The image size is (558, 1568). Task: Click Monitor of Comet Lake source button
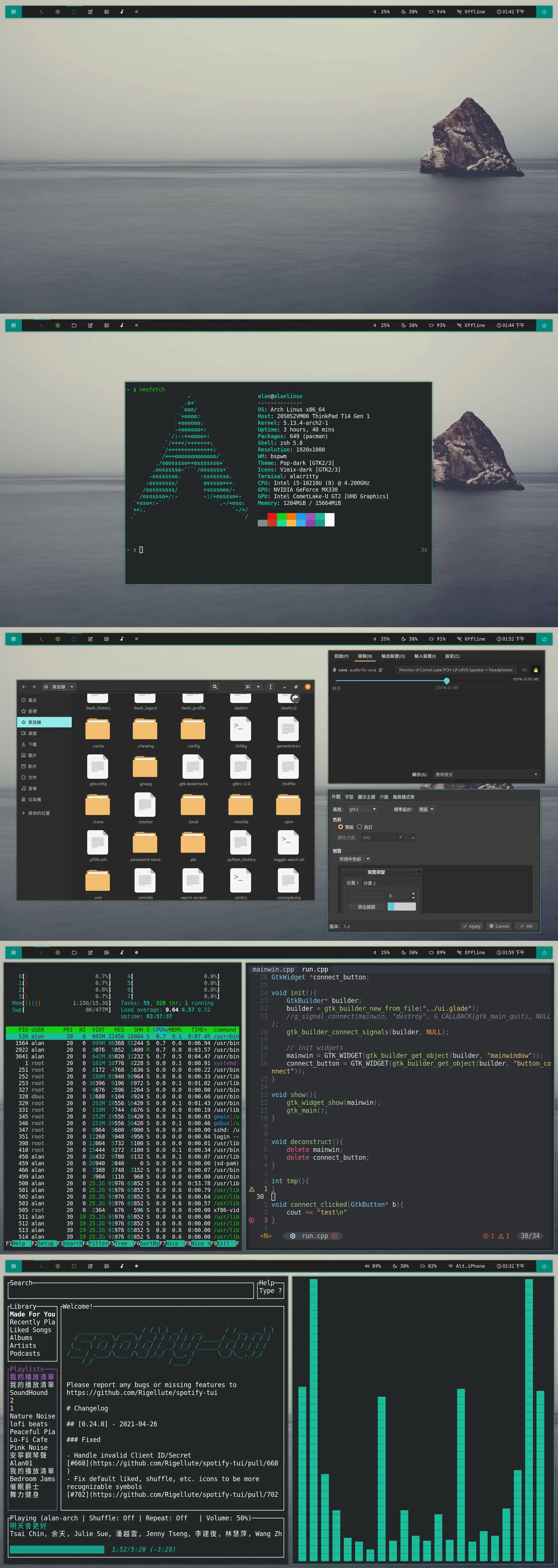click(456, 670)
